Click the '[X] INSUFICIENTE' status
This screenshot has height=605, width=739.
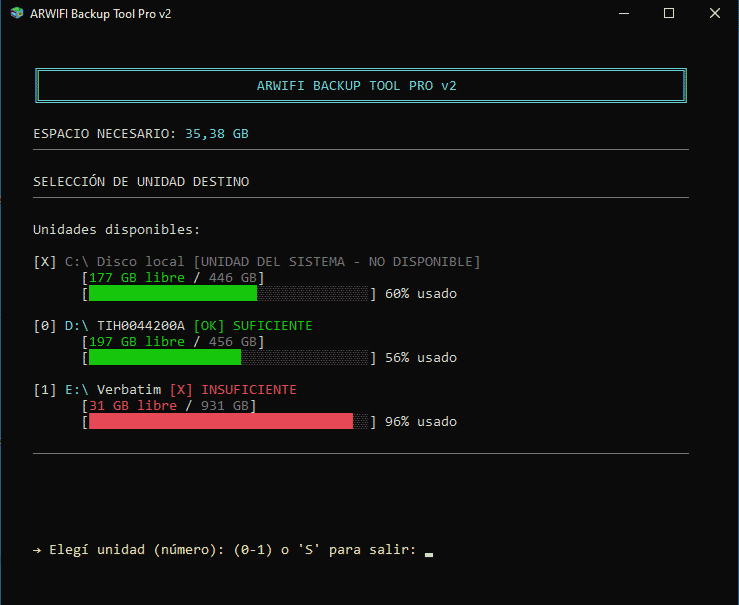[x=233, y=390]
